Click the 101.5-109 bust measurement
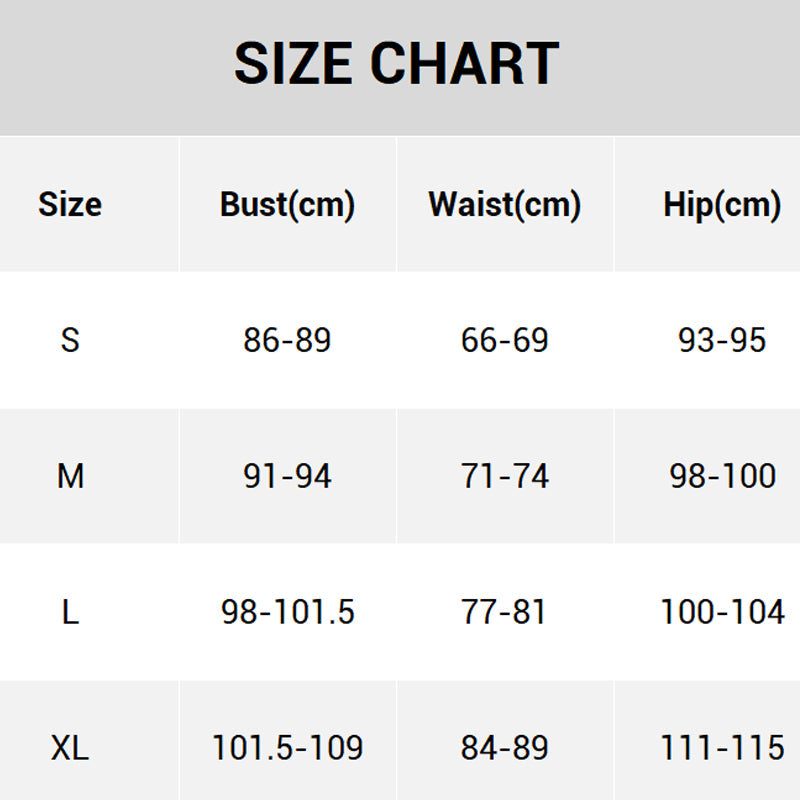The width and height of the screenshot is (800, 800). pos(287,748)
